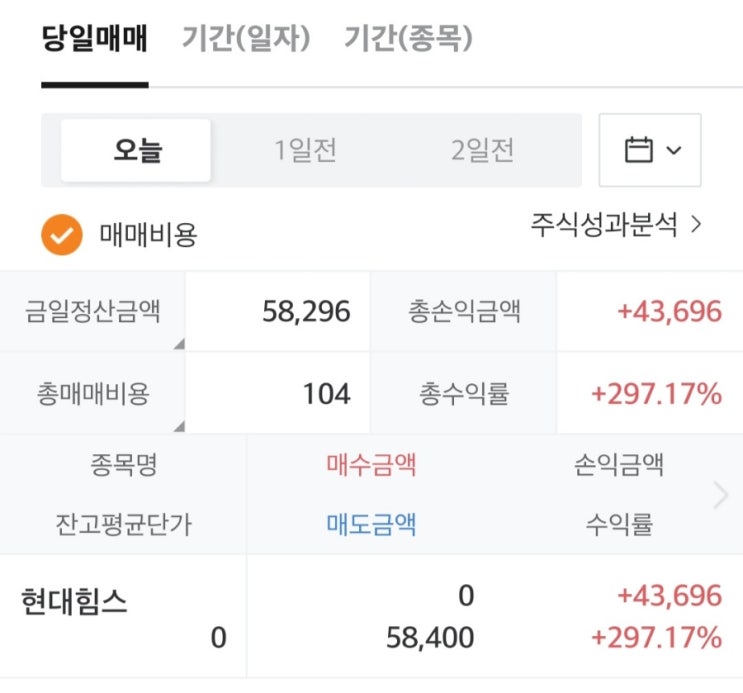Click the 금일정산금액 label cell

pos(93,311)
